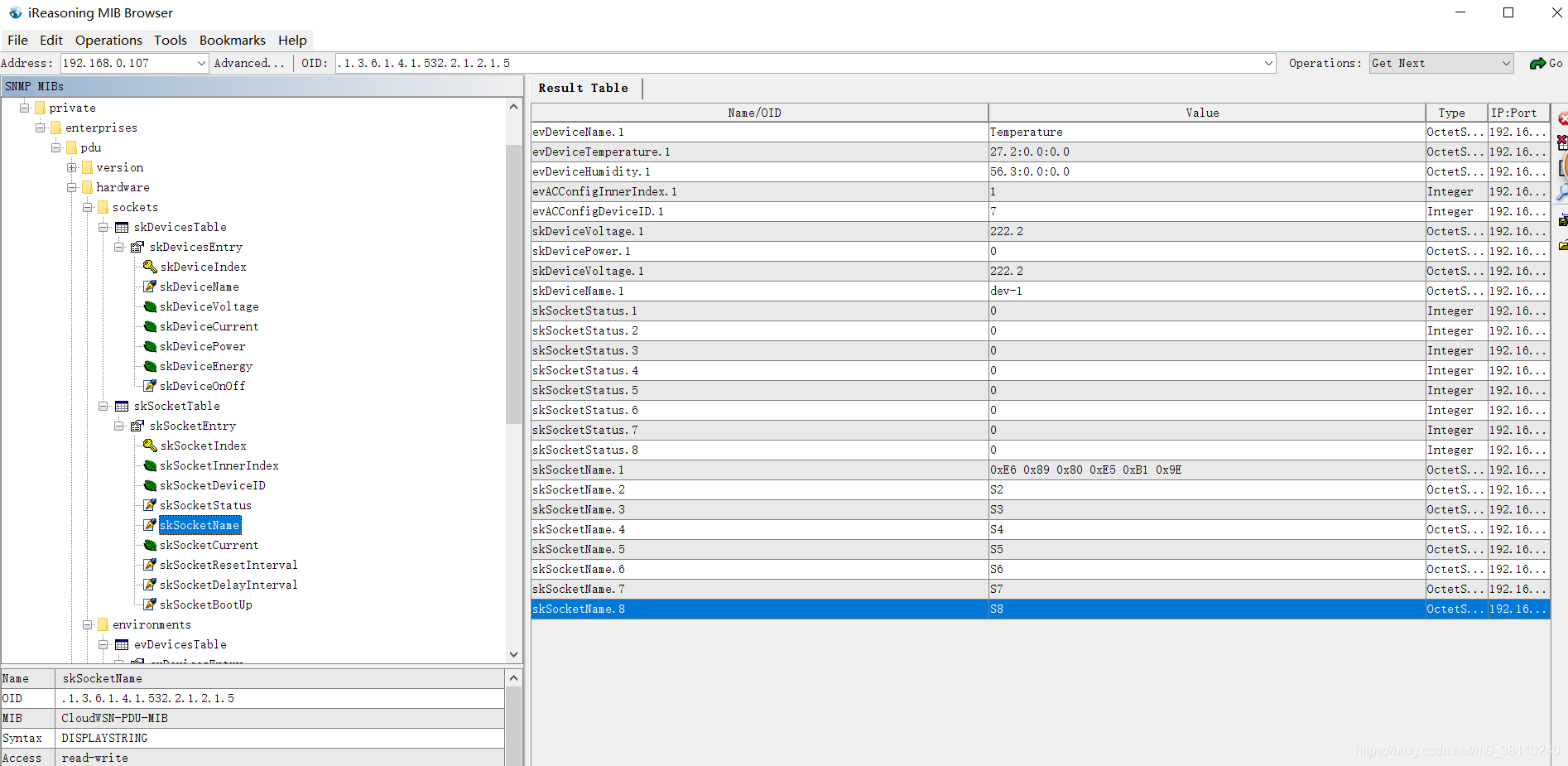Click the version folder icon
This screenshot has width=1568, height=766.
point(87,167)
